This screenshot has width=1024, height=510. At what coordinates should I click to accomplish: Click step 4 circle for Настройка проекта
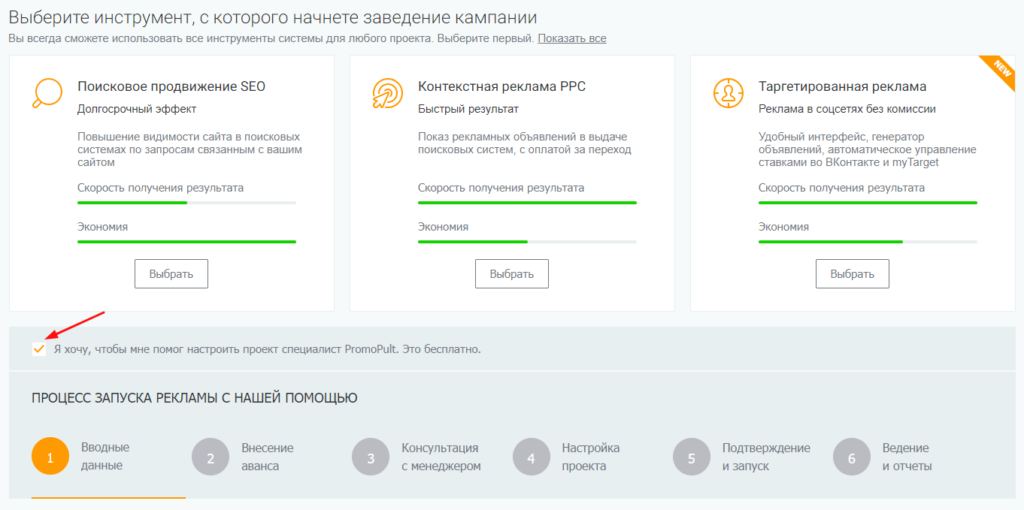[531, 457]
